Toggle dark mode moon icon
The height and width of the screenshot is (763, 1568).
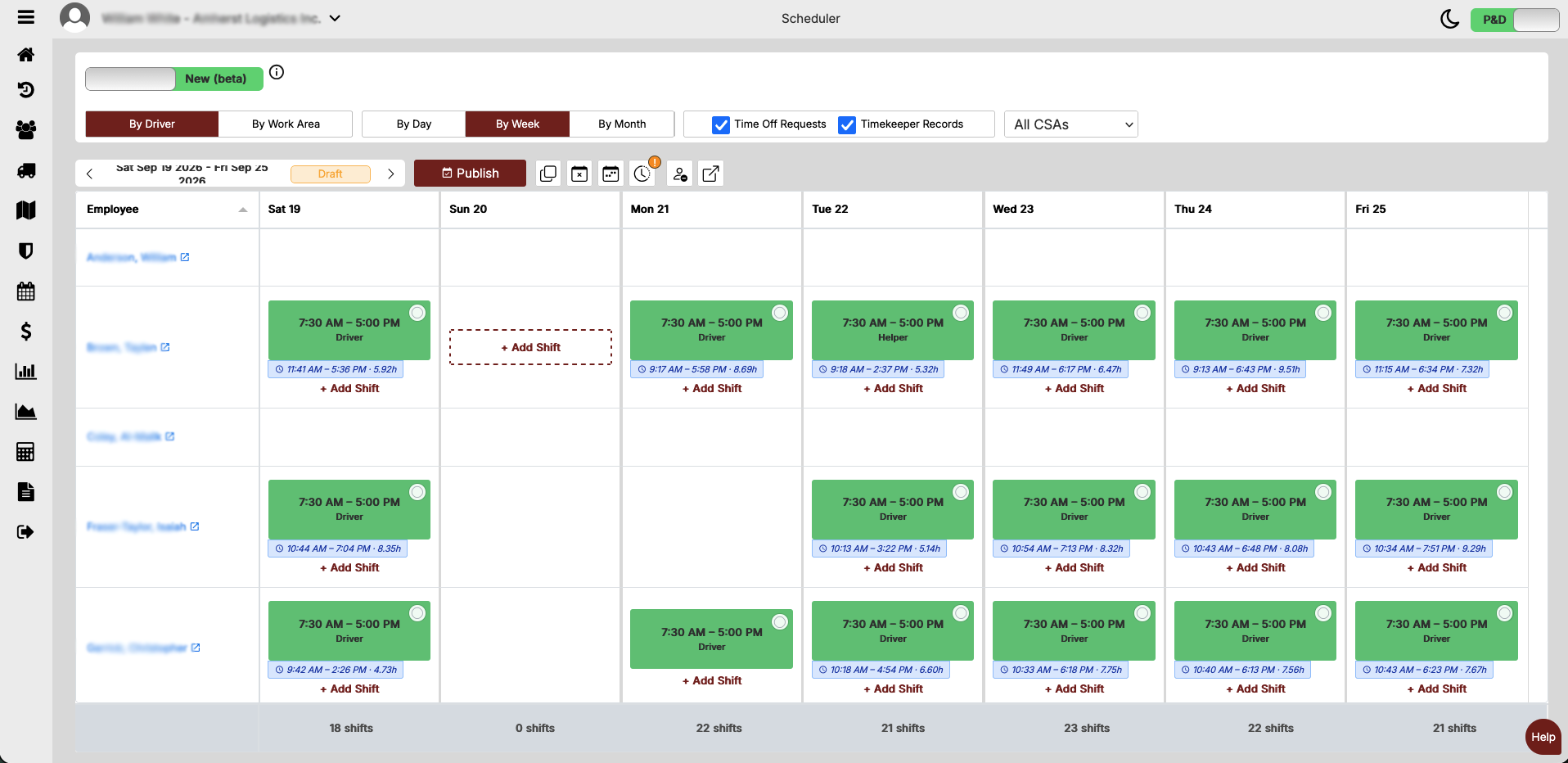coord(1449,19)
